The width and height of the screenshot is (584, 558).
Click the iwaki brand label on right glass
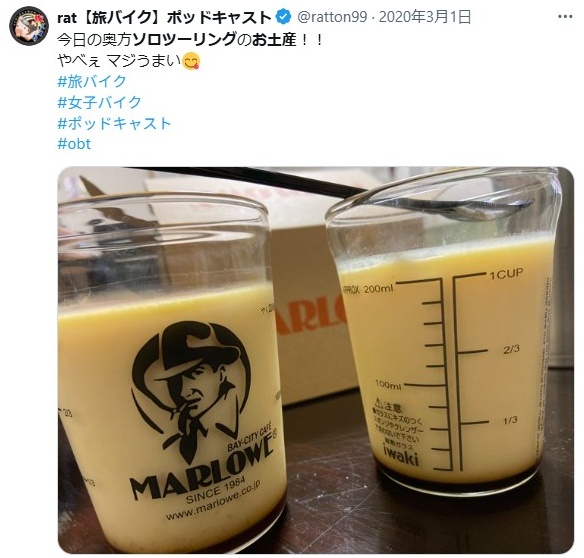pos(401,455)
